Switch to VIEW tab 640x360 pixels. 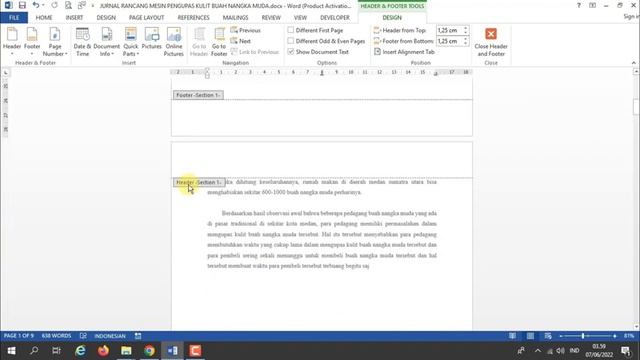[x=300, y=18]
